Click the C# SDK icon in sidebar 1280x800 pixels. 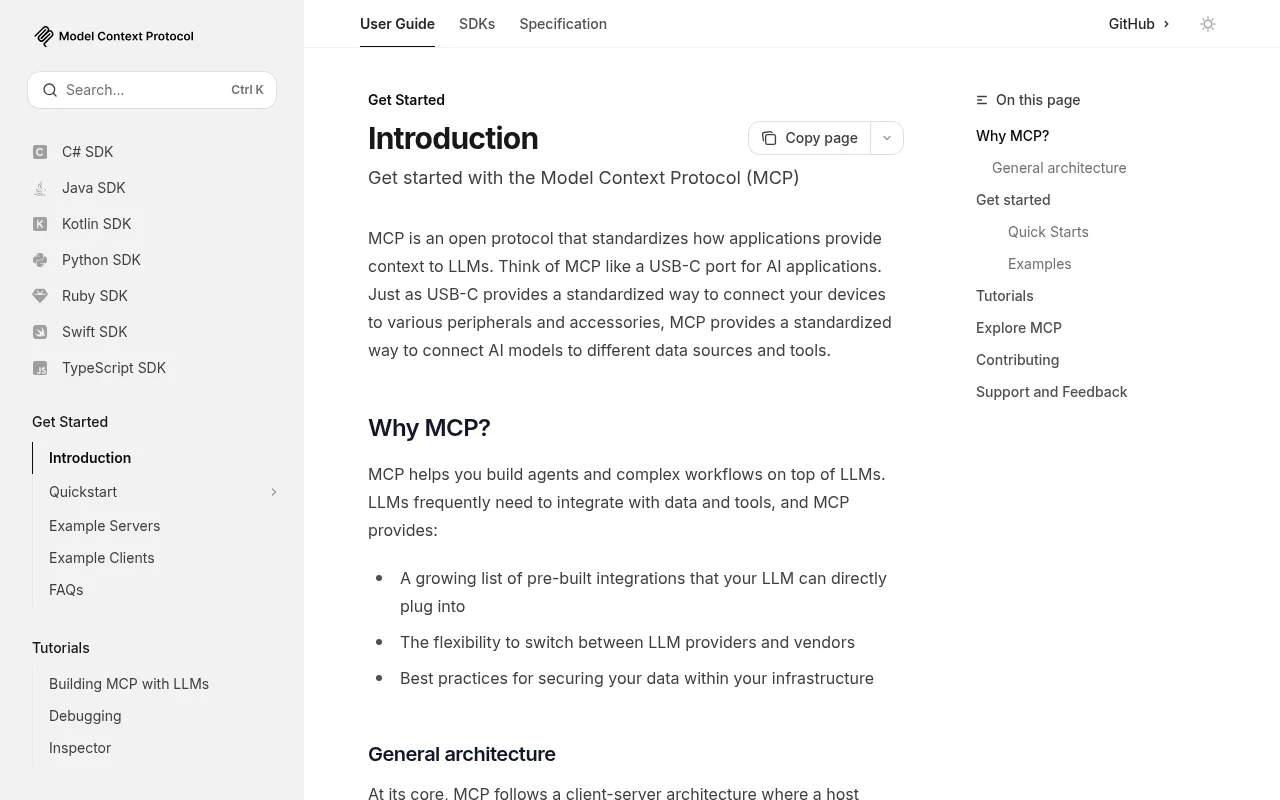40,152
